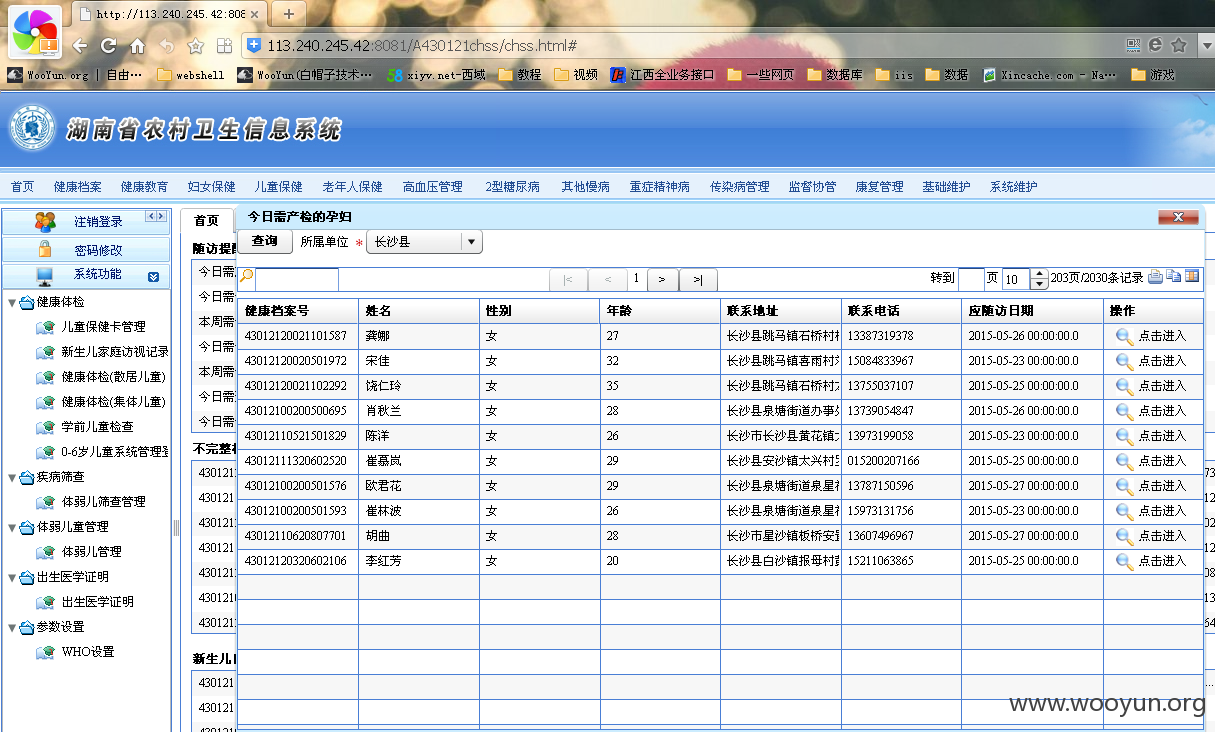1215x732 pixels.
Task: Click the column layout icon in grid toolbar
Action: tap(1192, 277)
